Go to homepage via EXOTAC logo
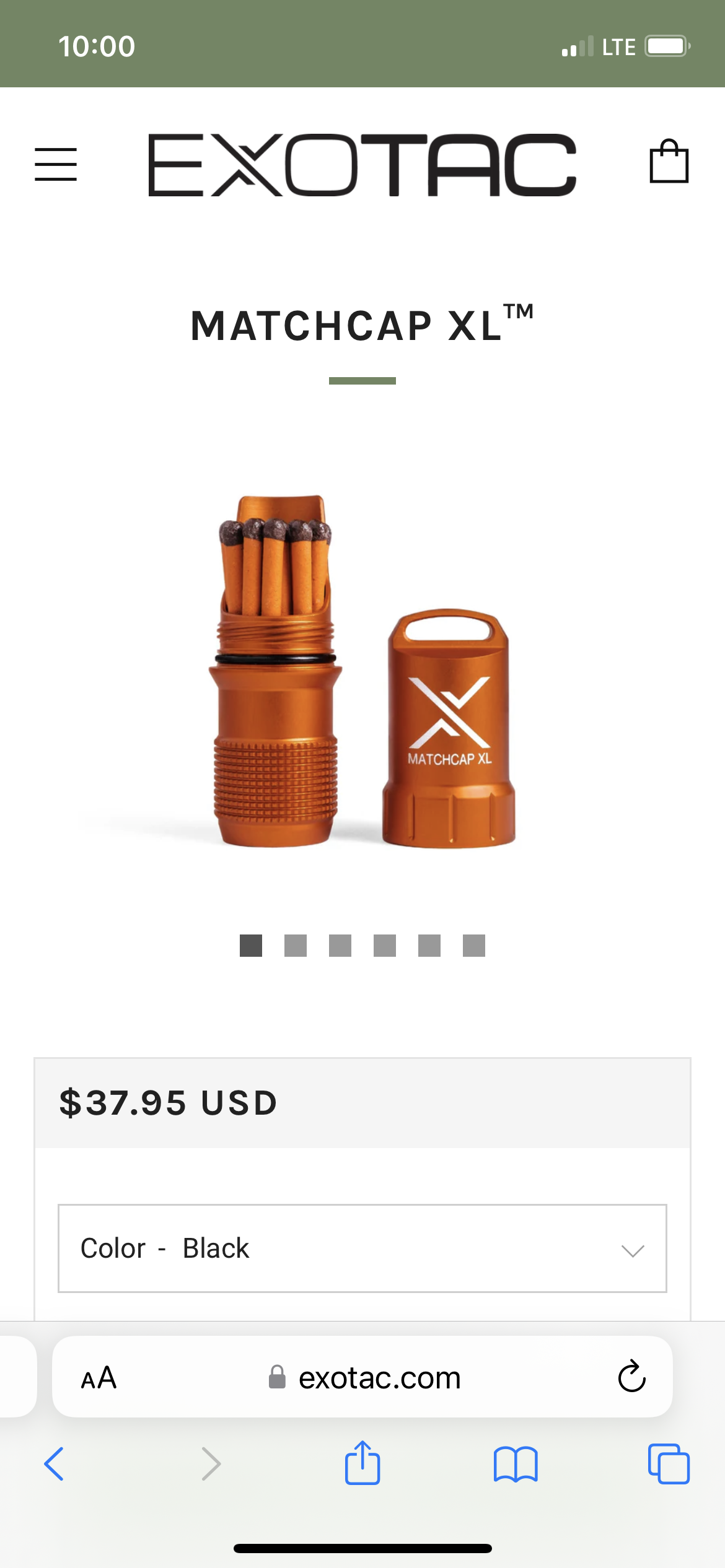 pos(362,165)
